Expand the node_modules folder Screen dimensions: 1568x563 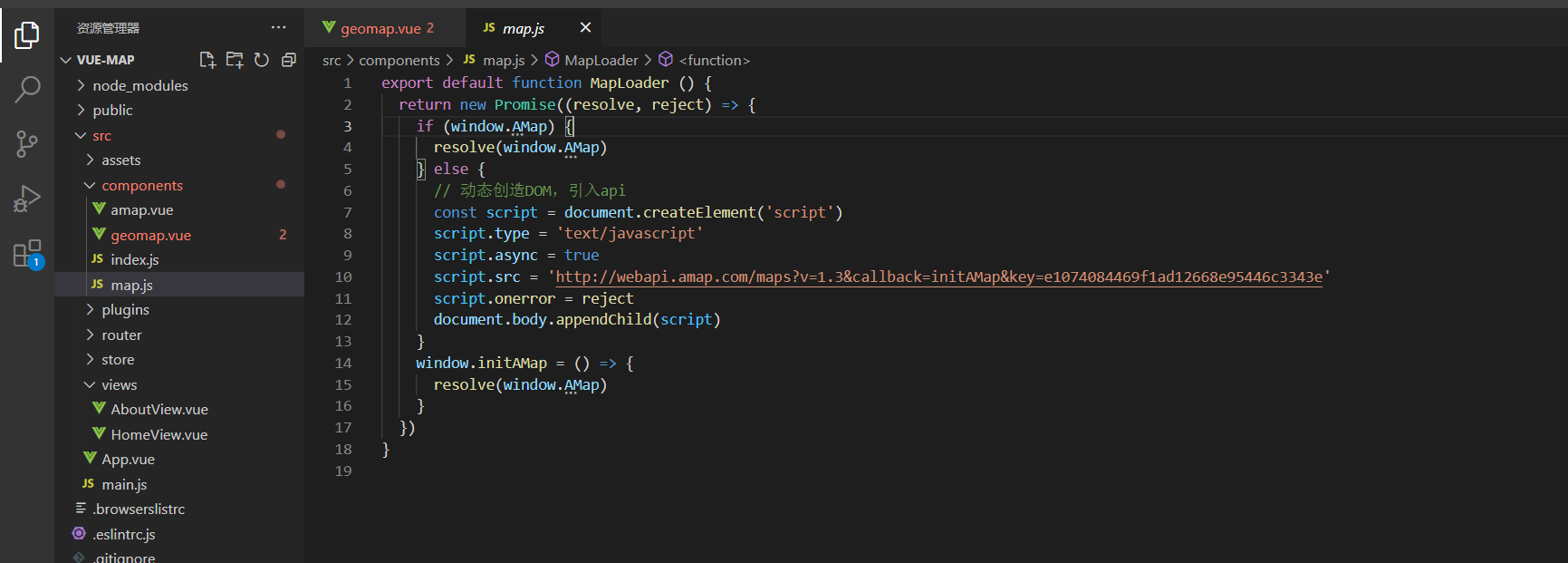[x=179, y=85]
